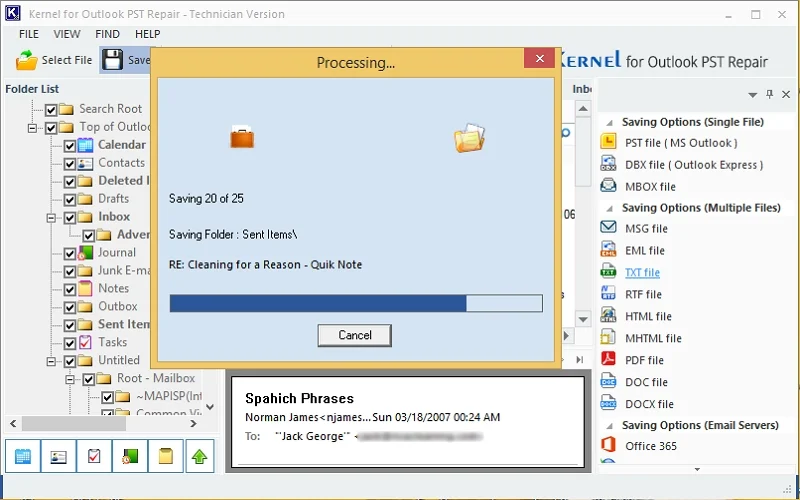This screenshot has width=800, height=500.
Task: Open the HELP menu
Action: (x=147, y=34)
